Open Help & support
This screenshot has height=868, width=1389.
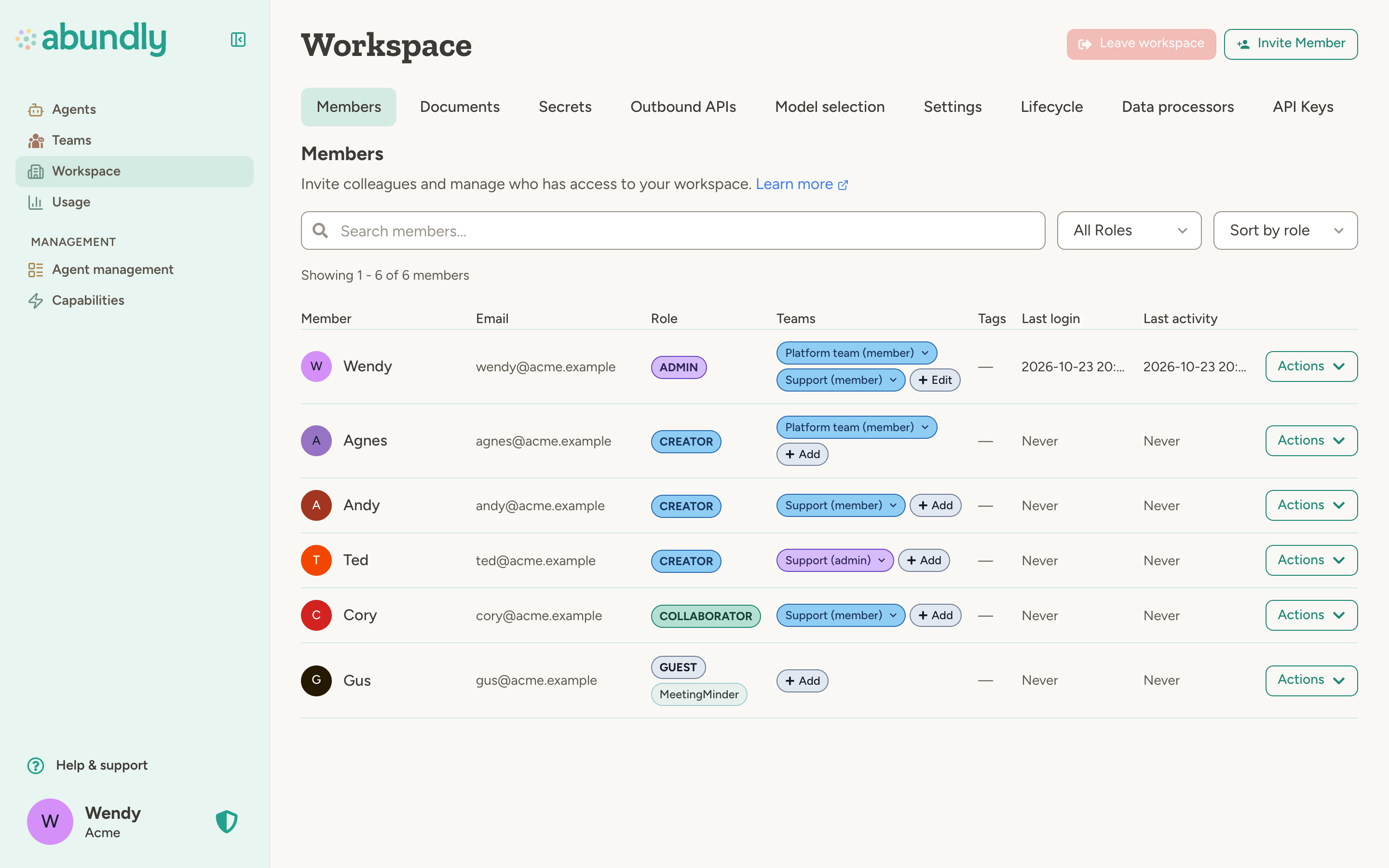pos(88,765)
